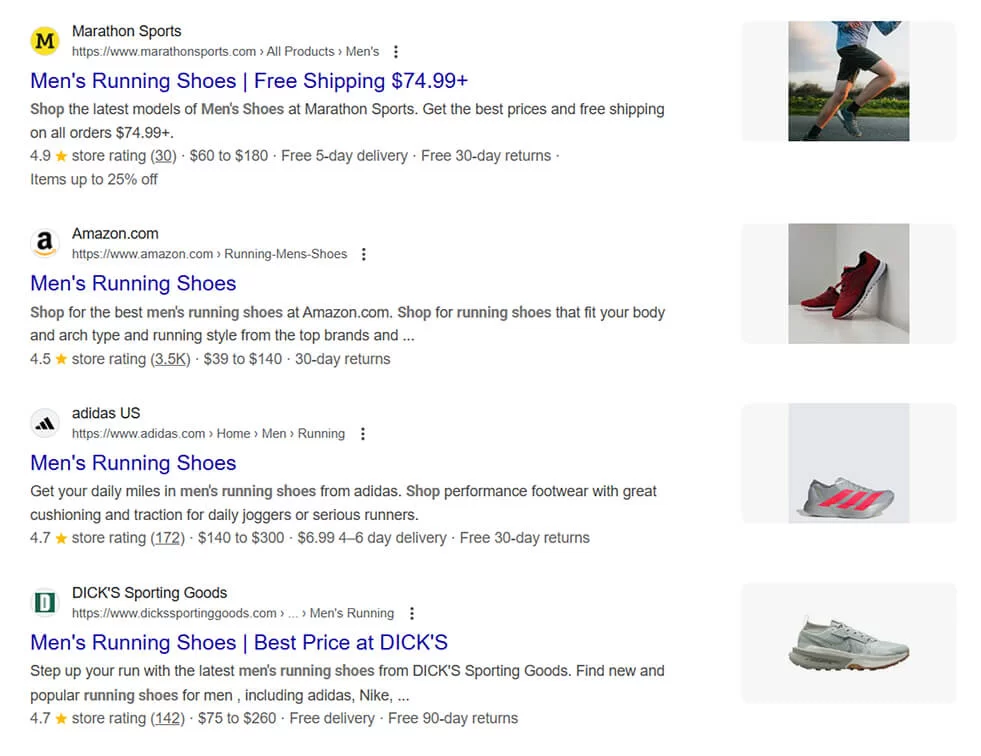The height and width of the screenshot is (756, 981).
Task: Click Amazon review count (3.5K)
Action: [x=170, y=359]
